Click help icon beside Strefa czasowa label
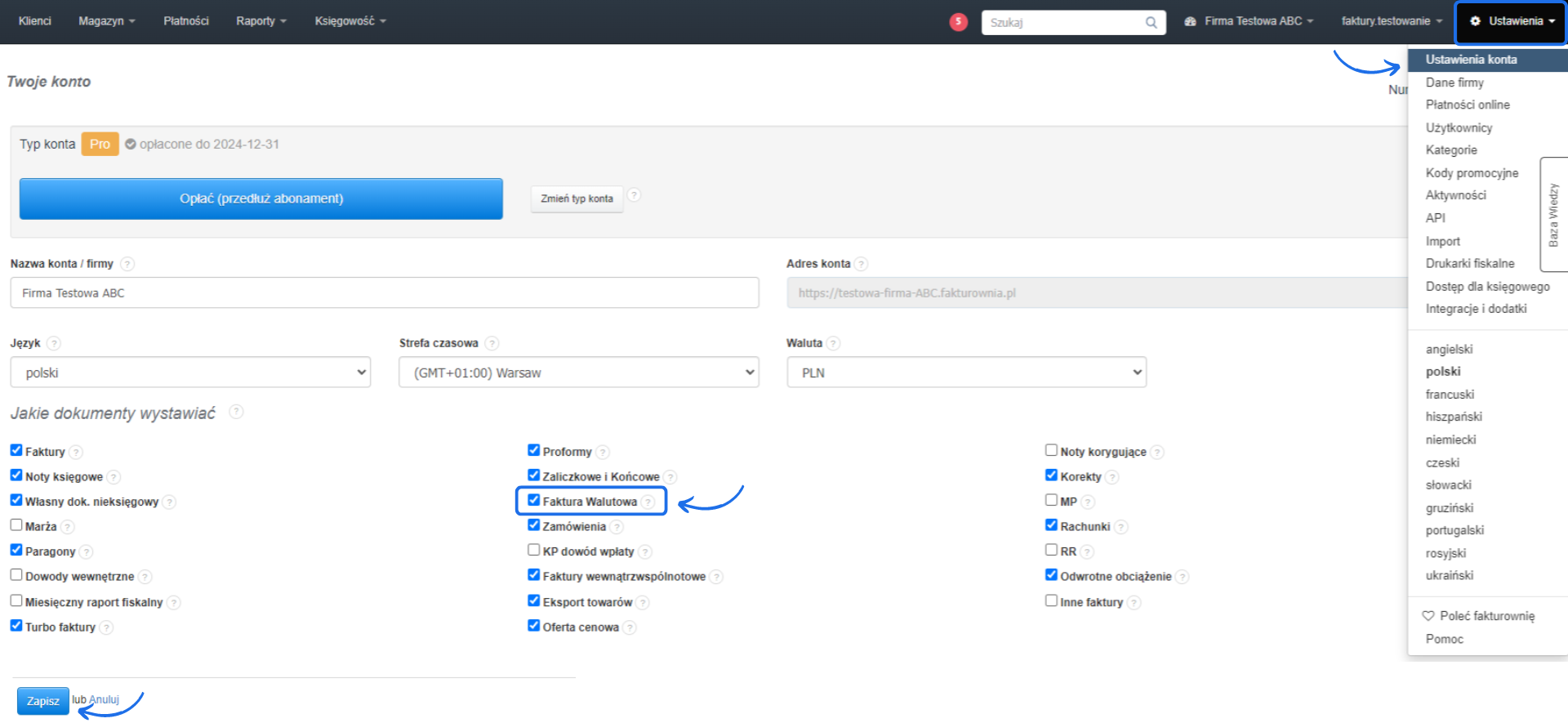This screenshot has height=723, width=1568. pyautogui.click(x=492, y=343)
